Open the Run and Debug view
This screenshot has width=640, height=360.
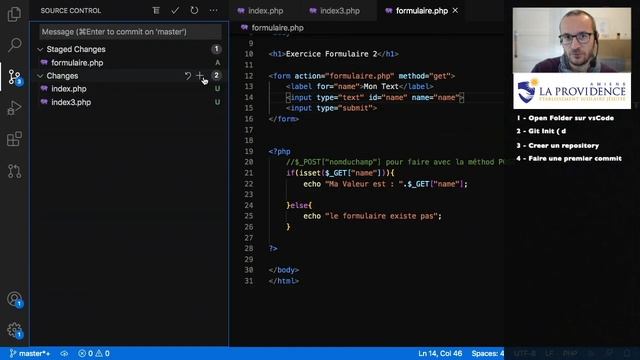point(14,108)
